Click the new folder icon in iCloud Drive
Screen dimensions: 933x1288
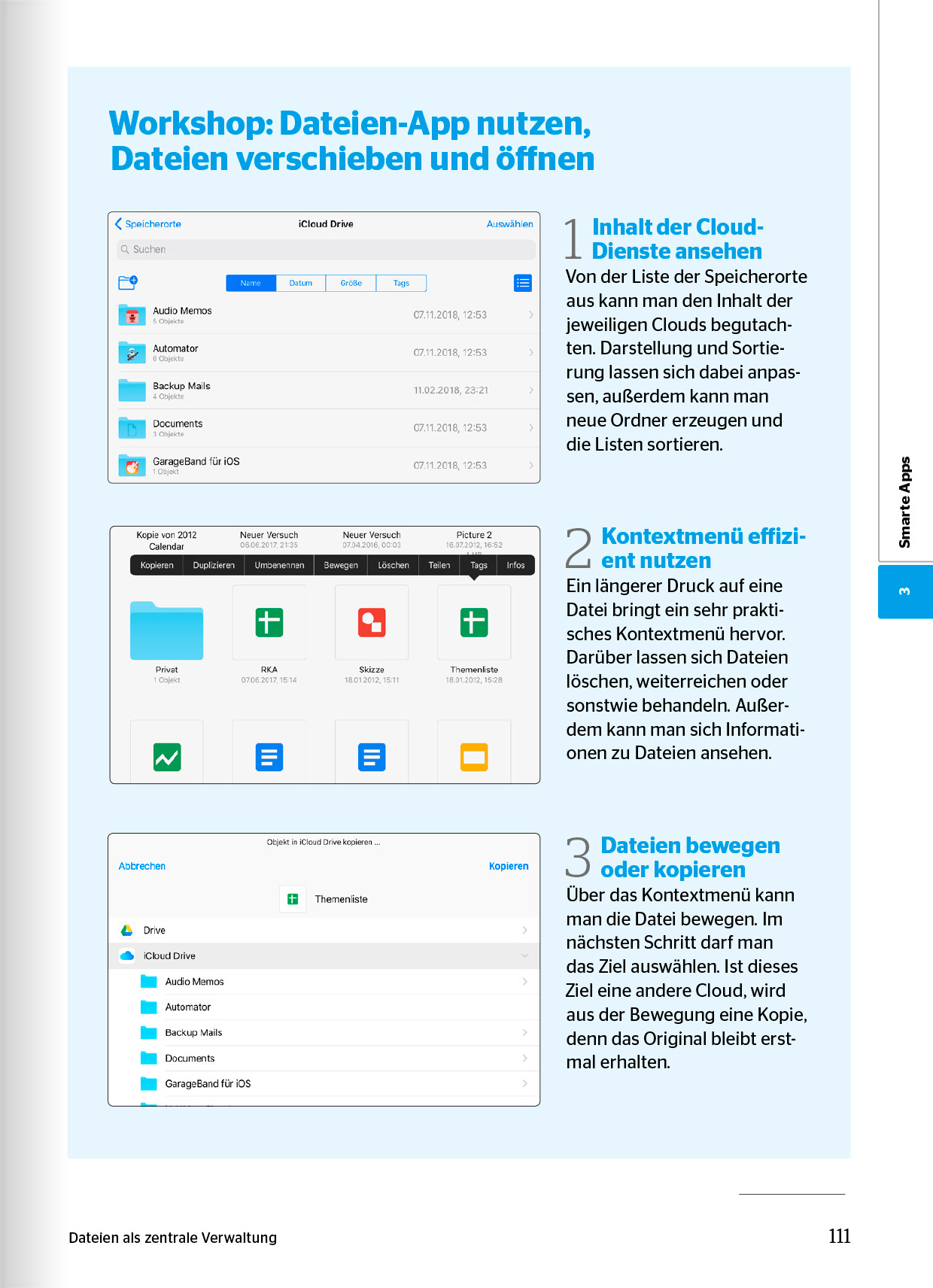tap(128, 282)
